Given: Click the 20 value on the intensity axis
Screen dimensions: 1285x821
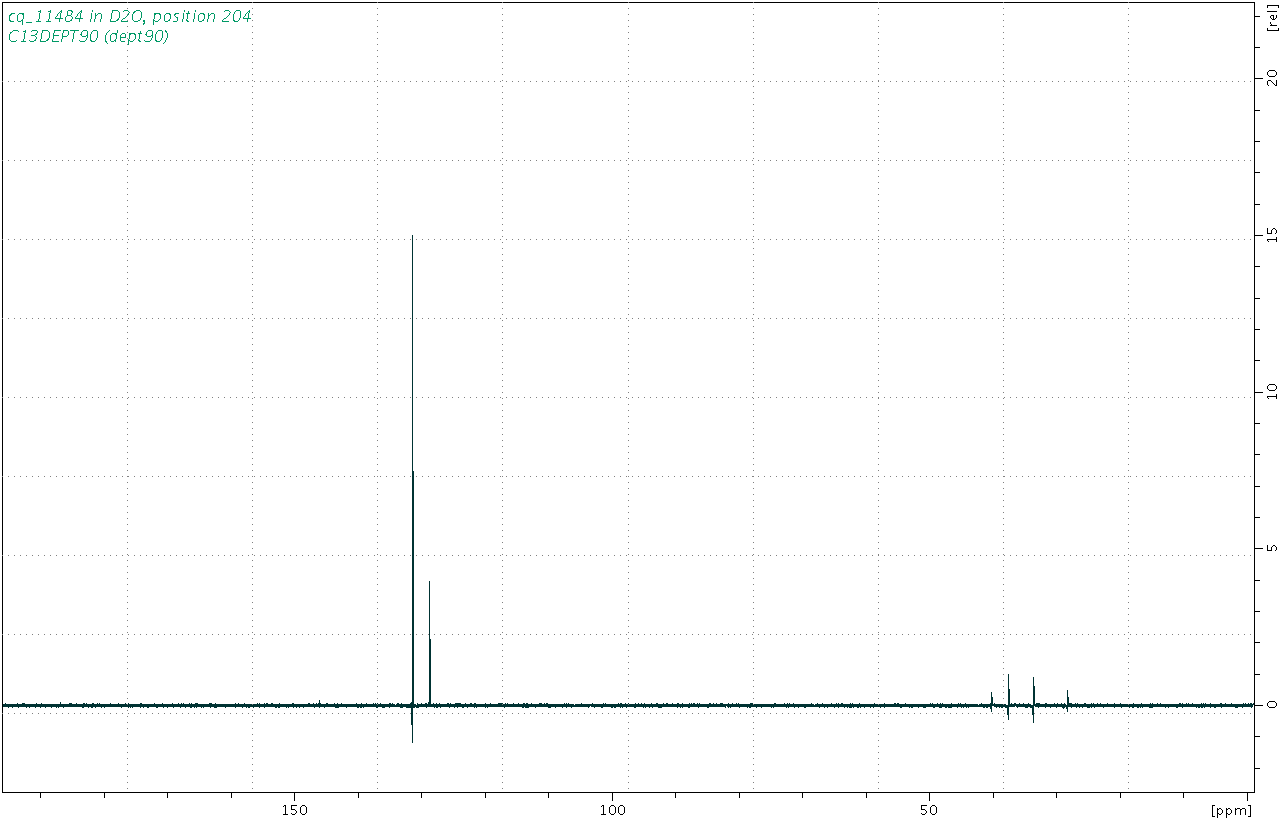Looking at the screenshot, I should pos(1271,77).
